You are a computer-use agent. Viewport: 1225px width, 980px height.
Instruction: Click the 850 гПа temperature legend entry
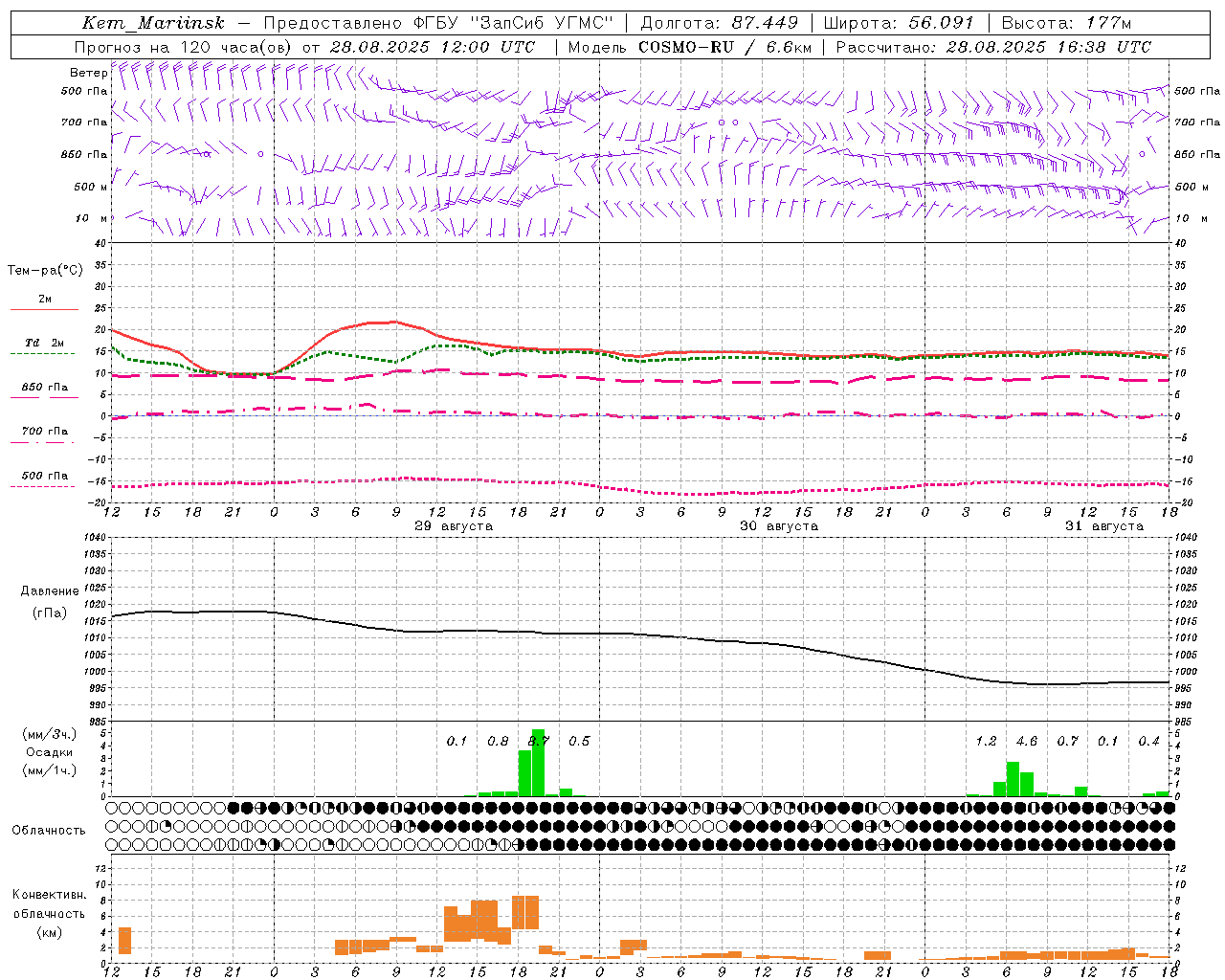(x=45, y=388)
